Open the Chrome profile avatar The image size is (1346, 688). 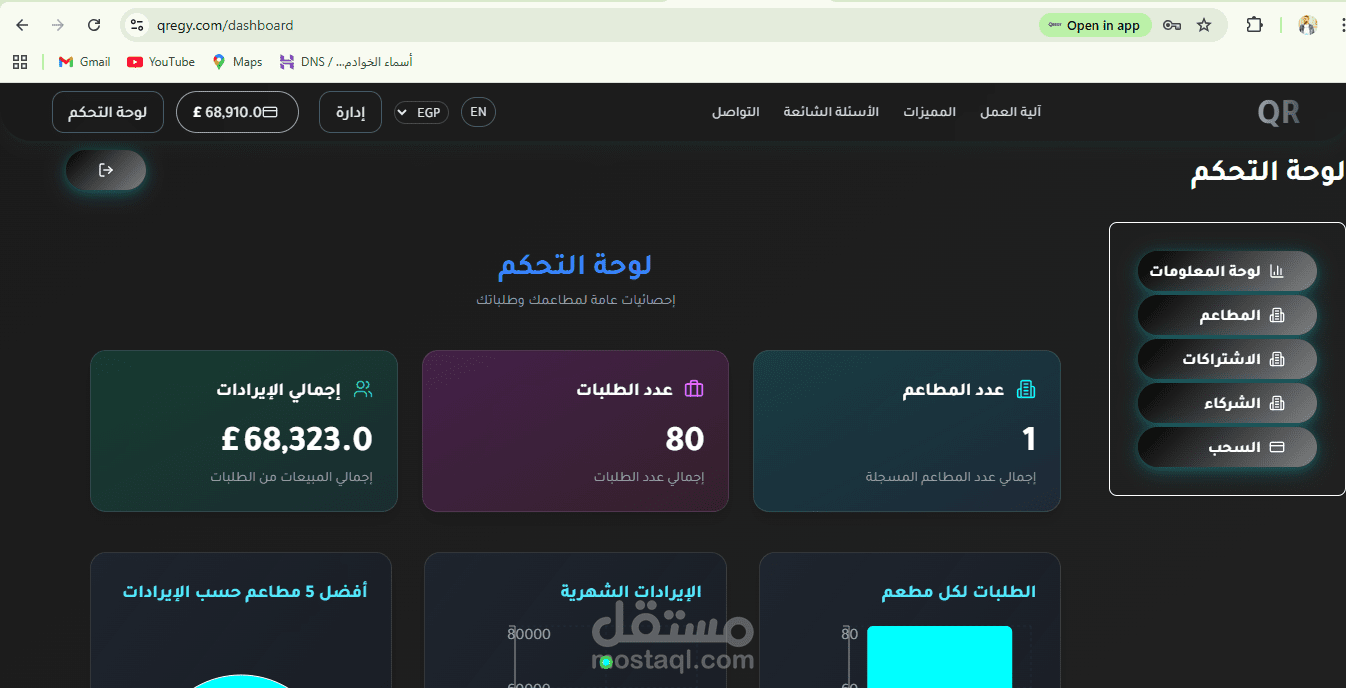click(1308, 25)
